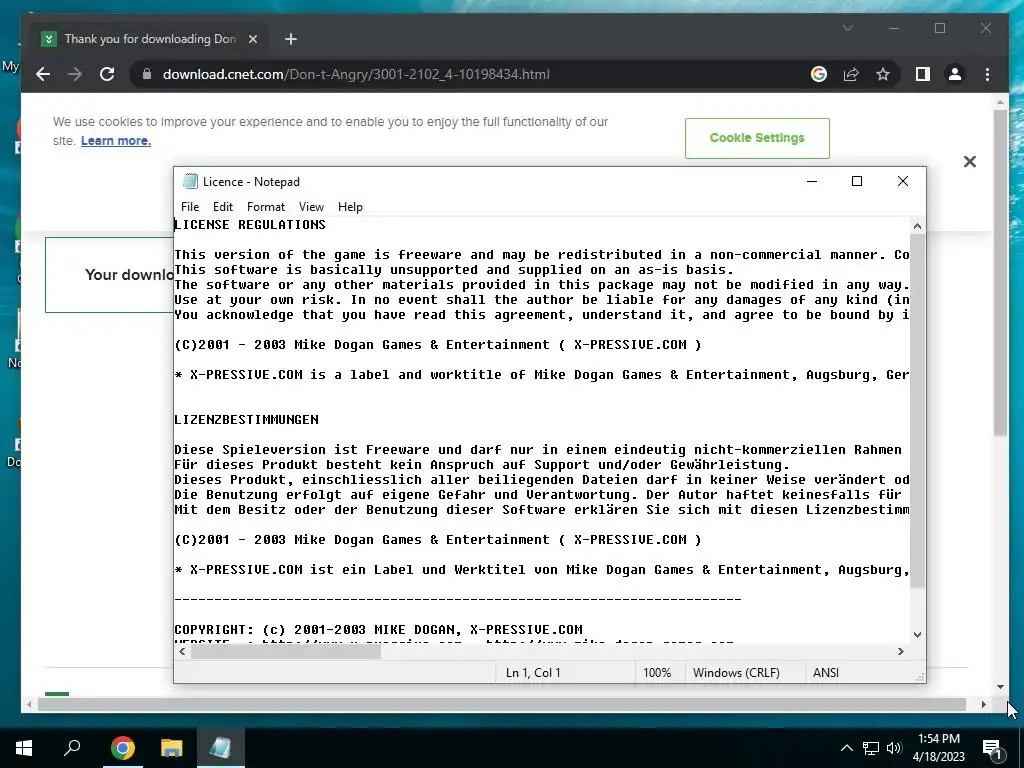Dismiss the cookie banner with the X
The image size is (1024, 768).
click(970, 161)
